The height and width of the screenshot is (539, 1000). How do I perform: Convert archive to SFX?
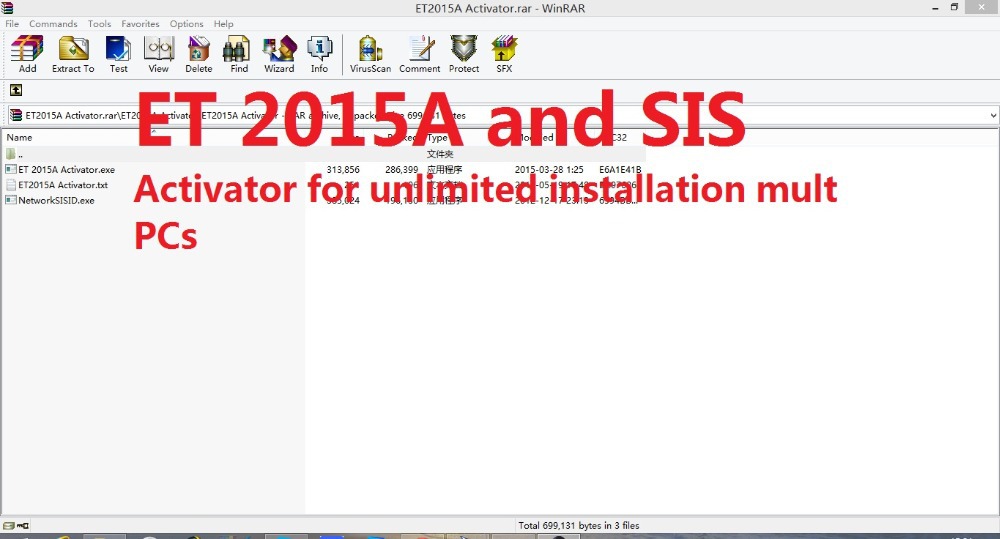click(x=504, y=54)
